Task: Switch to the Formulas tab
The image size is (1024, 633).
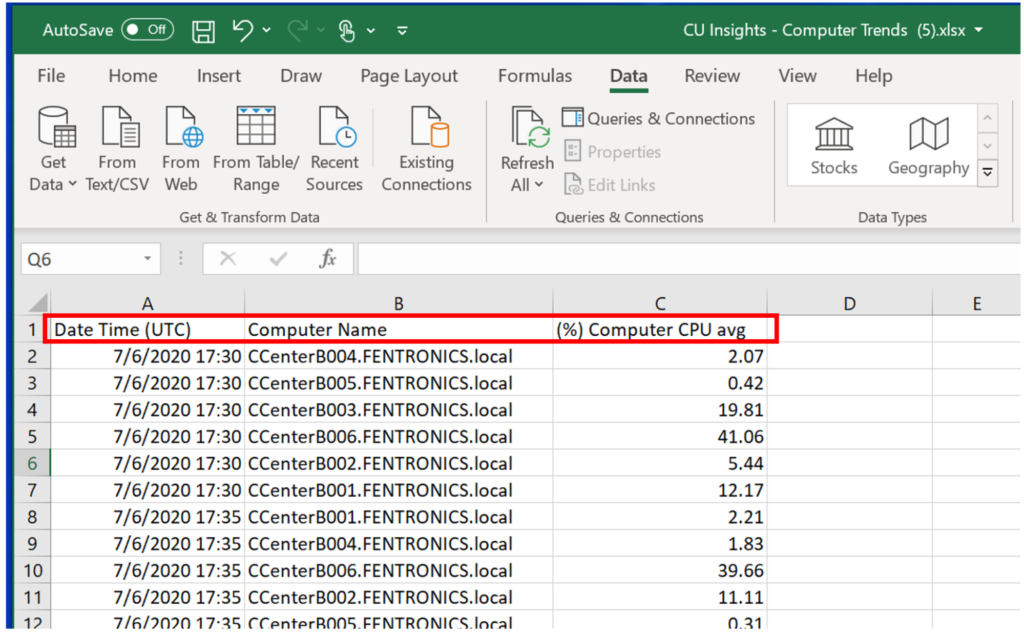Action: 535,76
